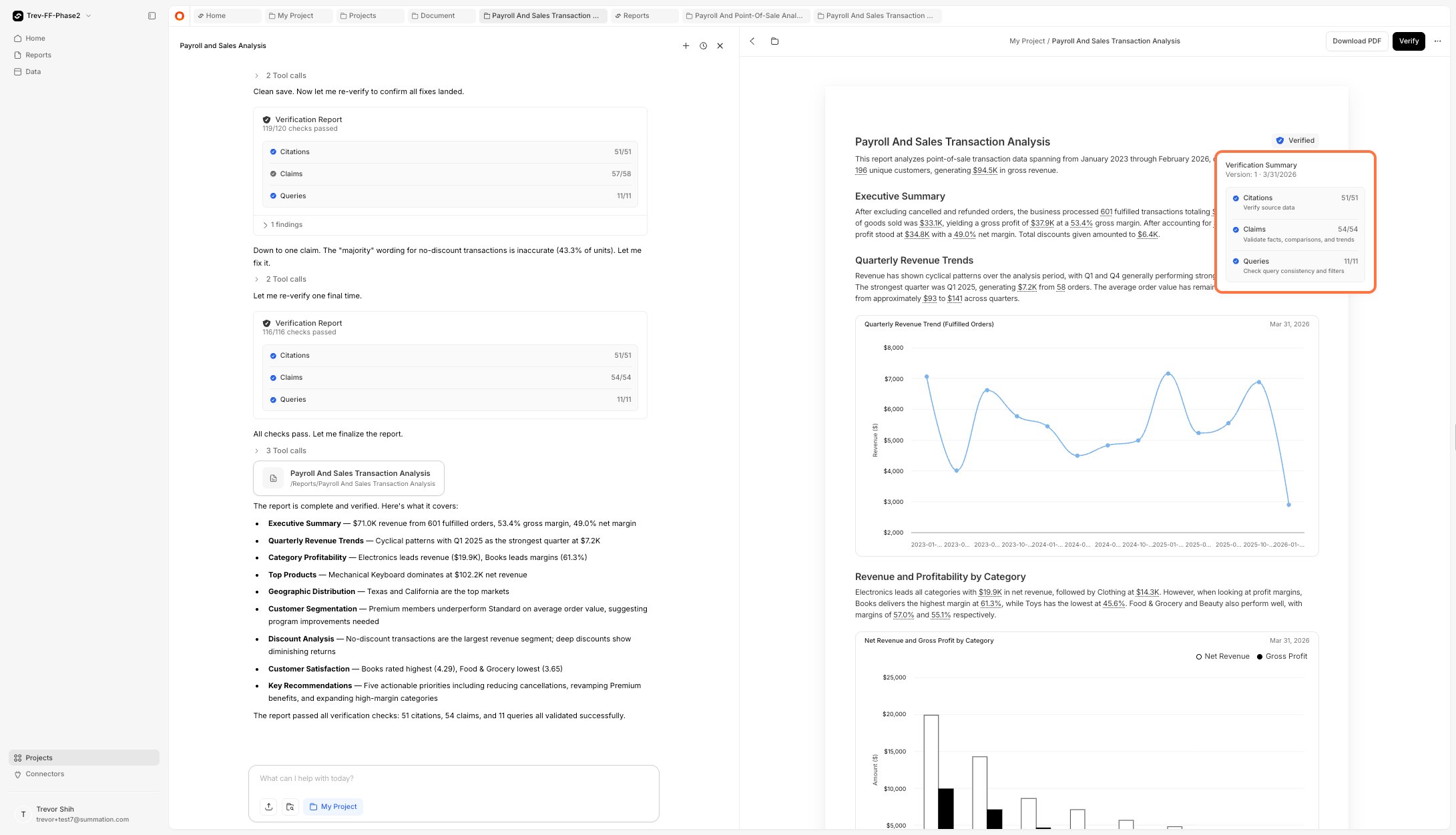1456x835 pixels.
Task: Toggle Net Revenue legend item
Action: pos(1222,656)
